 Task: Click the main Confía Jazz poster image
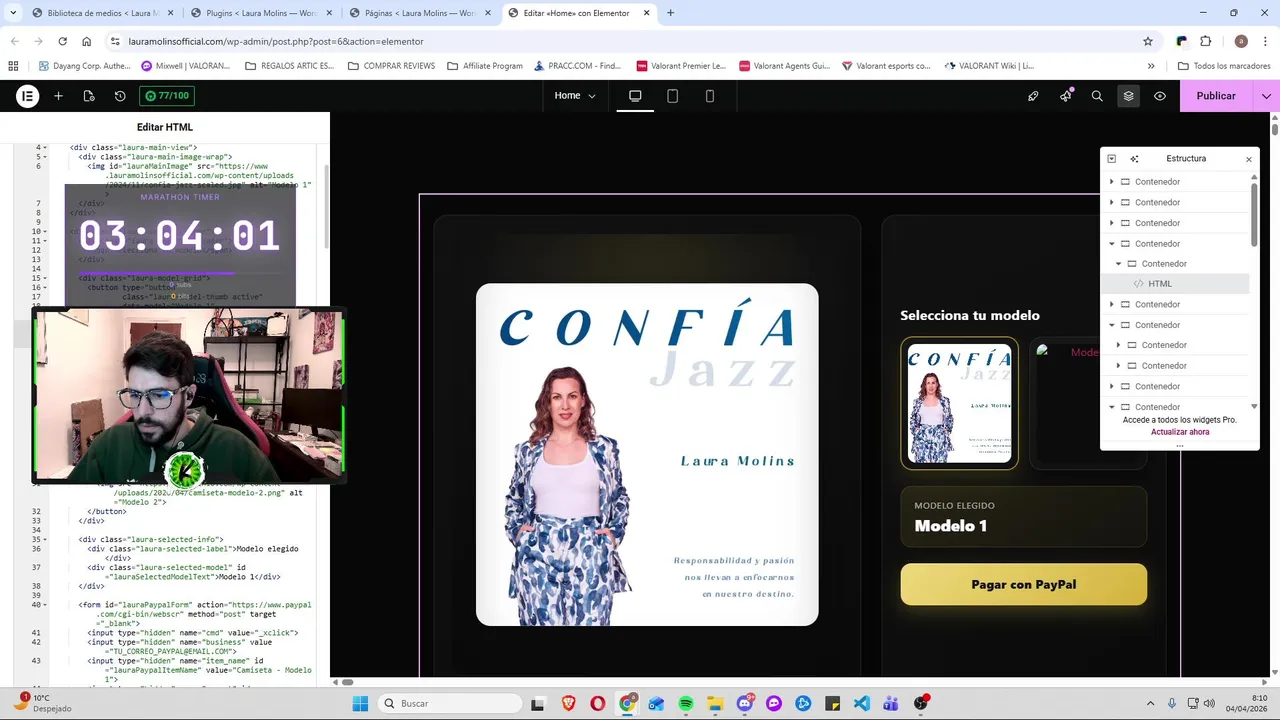647,455
